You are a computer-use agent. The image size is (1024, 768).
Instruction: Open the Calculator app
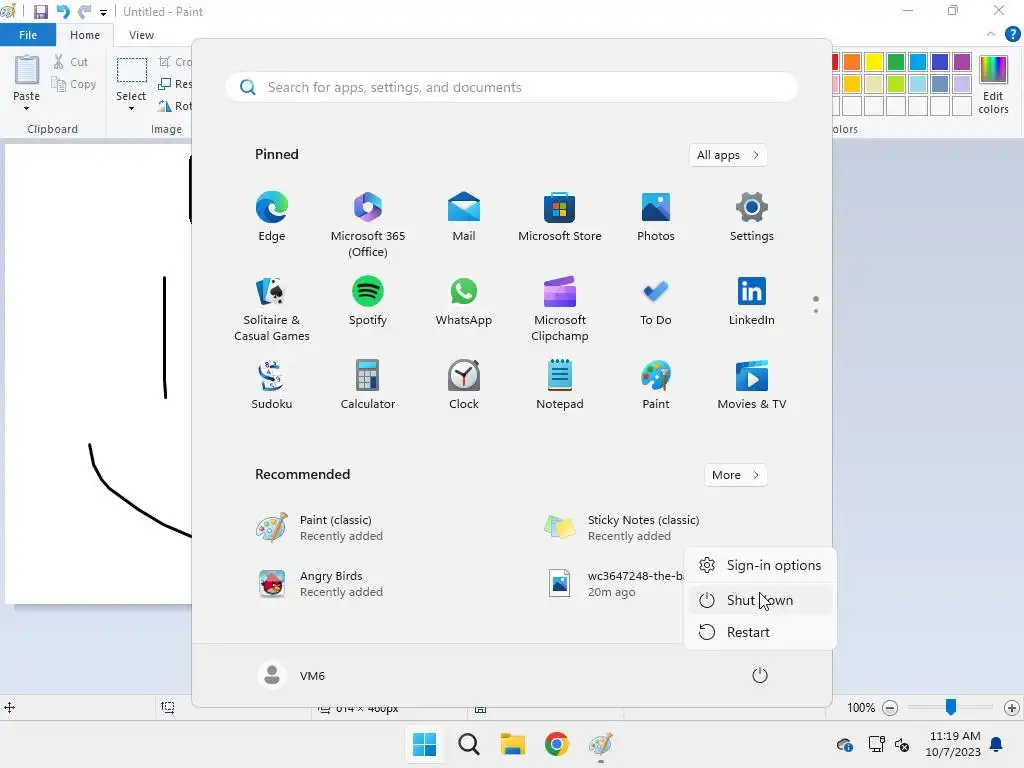(x=368, y=385)
